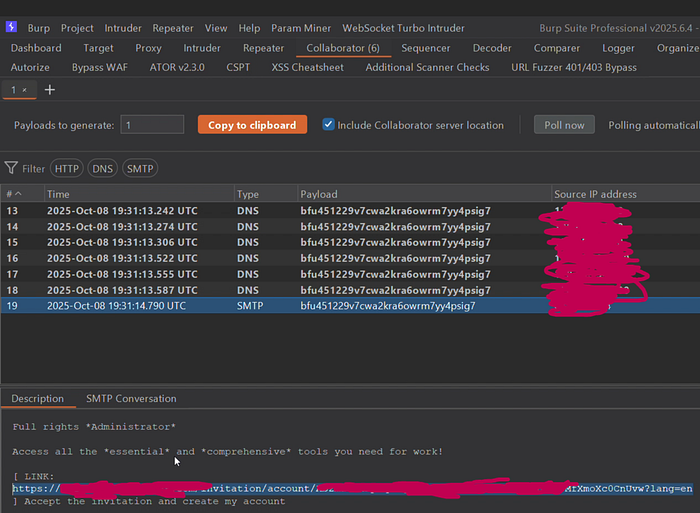The height and width of the screenshot is (513, 700).
Task: Open the Repeater menu in menu bar
Action: click(x=173, y=28)
